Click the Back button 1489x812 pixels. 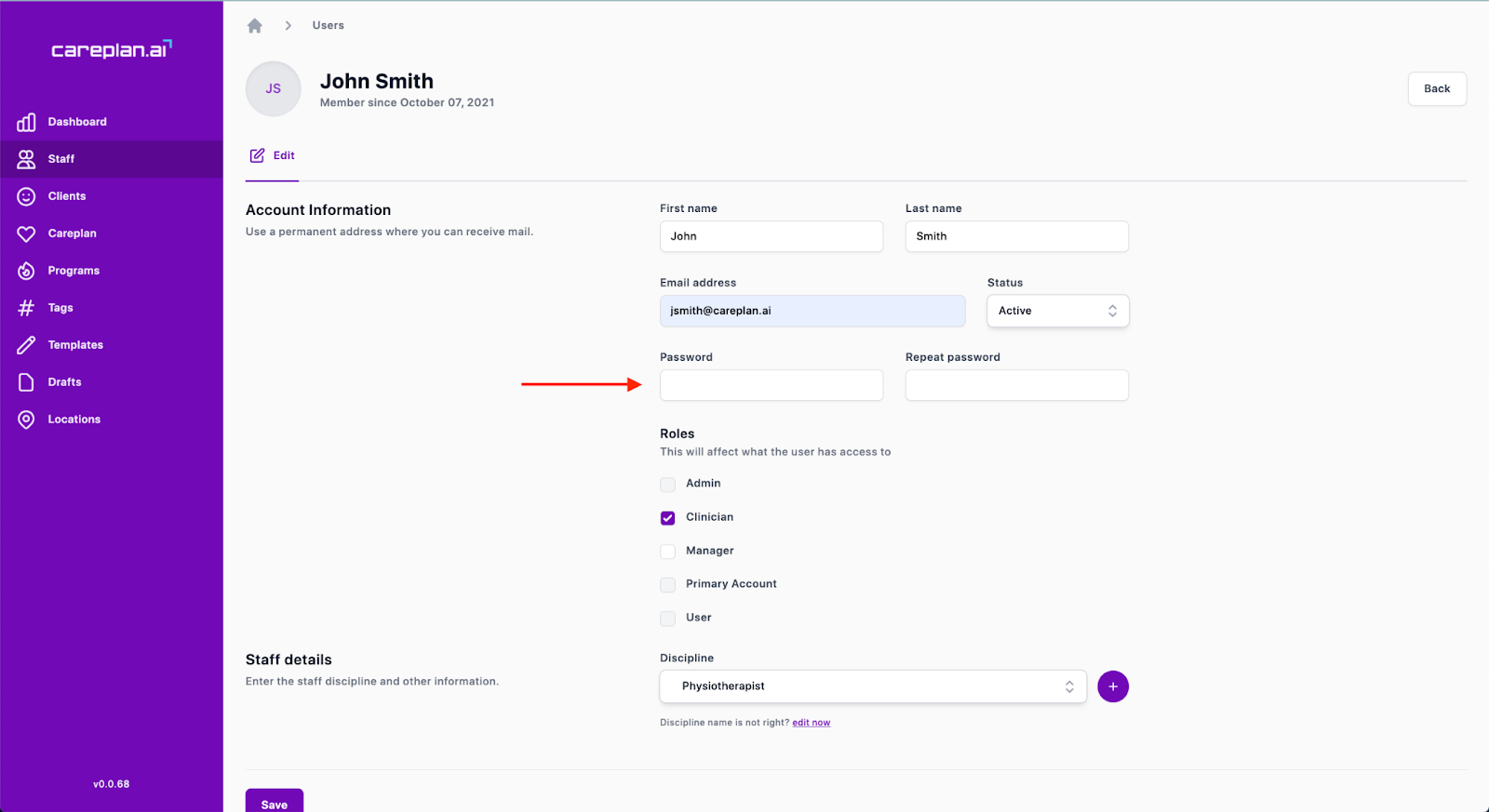click(x=1436, y=89)
